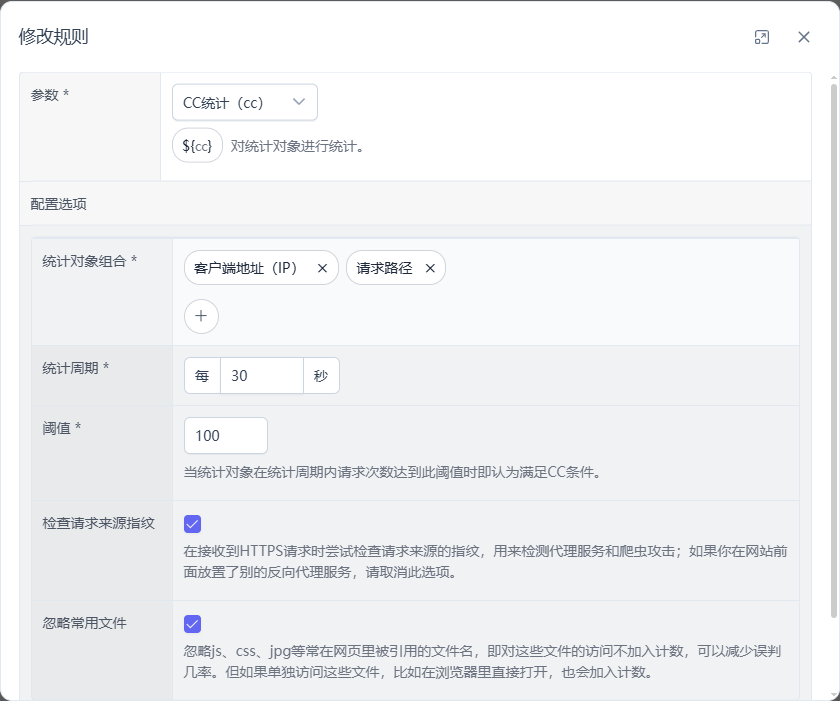The height and width of the screenshot is (701, 840).
Task: Click the 参数 field label
Action: (50, 95)
